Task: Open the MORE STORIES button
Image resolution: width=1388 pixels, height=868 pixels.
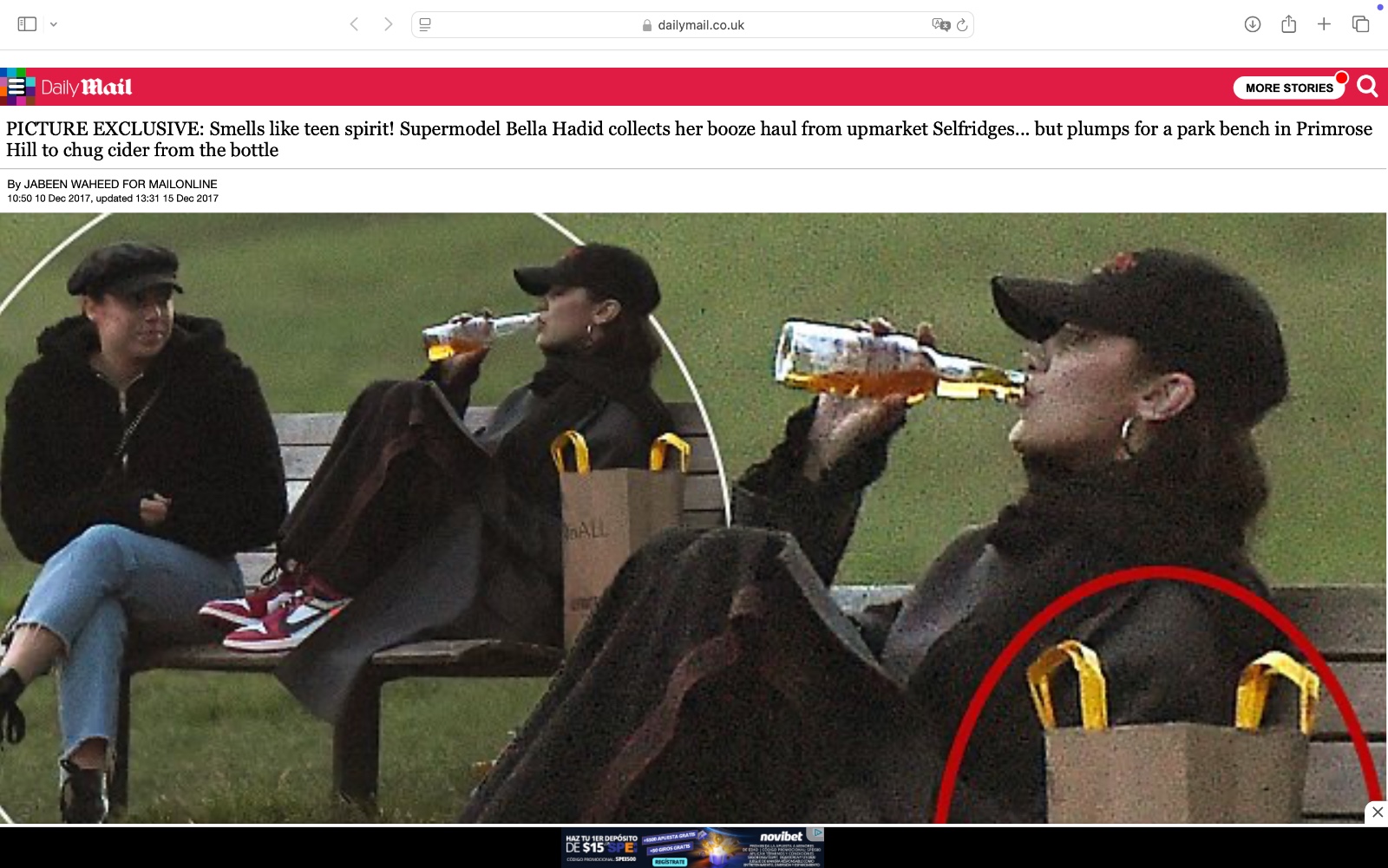Action: [1288, 88]
